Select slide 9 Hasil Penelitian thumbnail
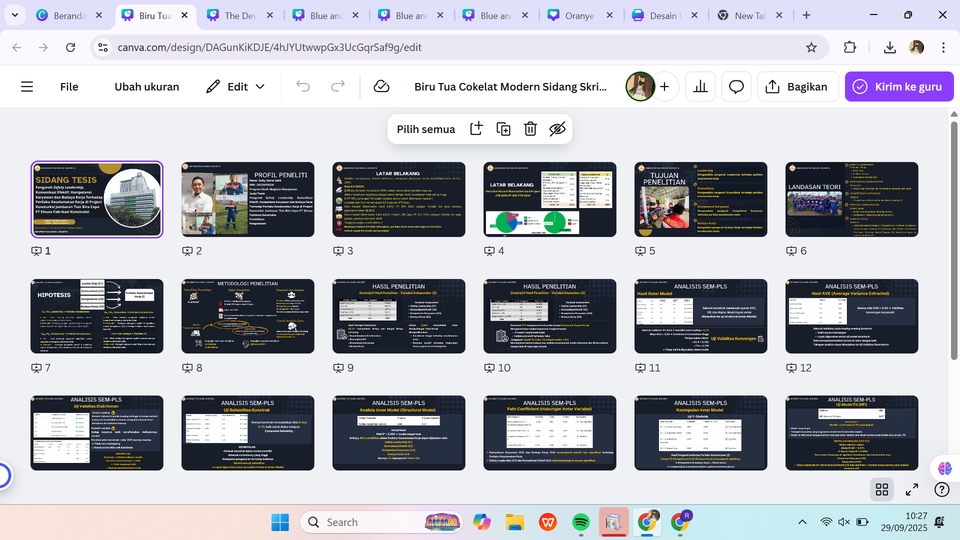 [399, 316]
